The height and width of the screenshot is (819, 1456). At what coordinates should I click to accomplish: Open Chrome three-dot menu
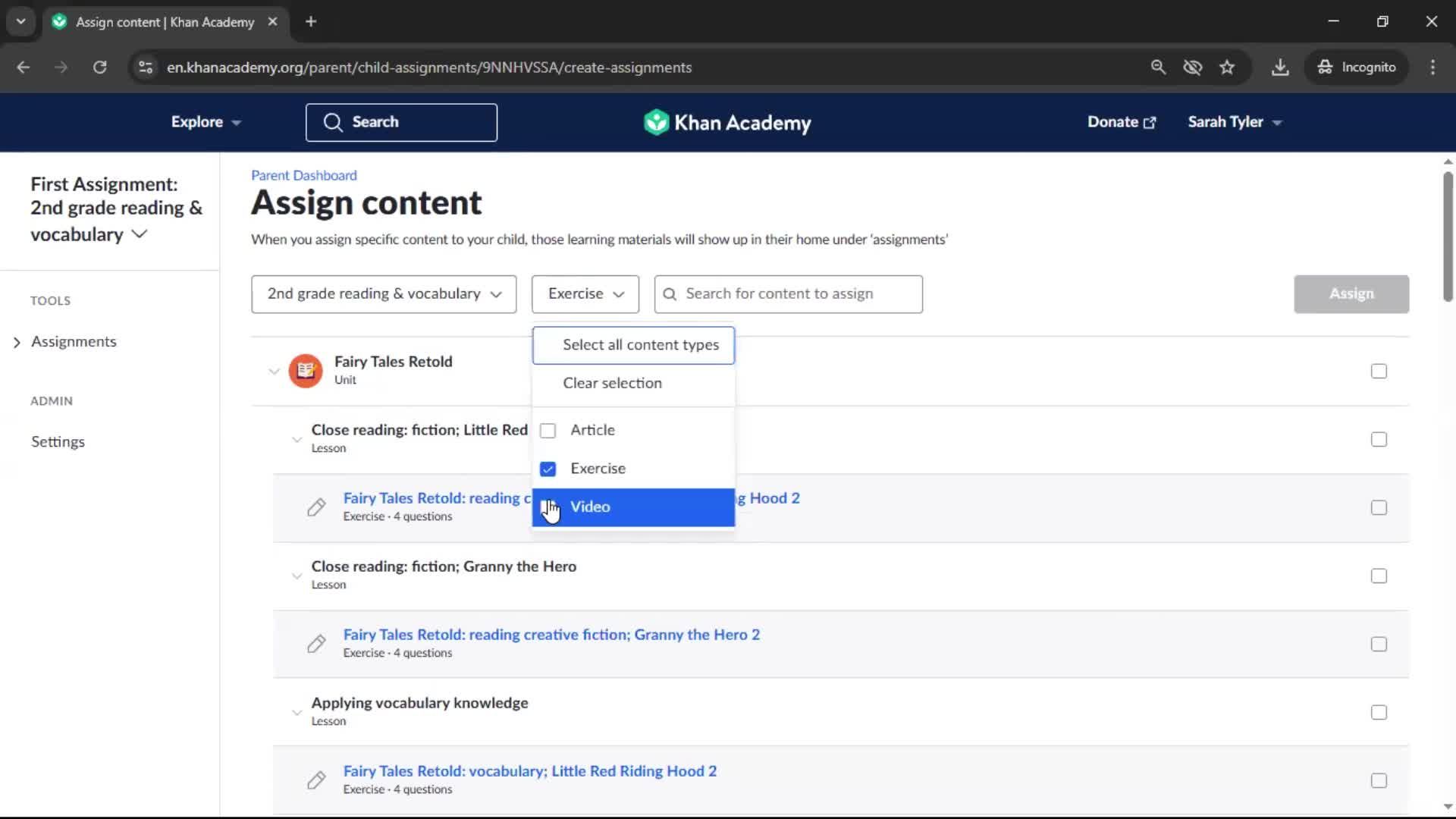(x=1432, y=67)
